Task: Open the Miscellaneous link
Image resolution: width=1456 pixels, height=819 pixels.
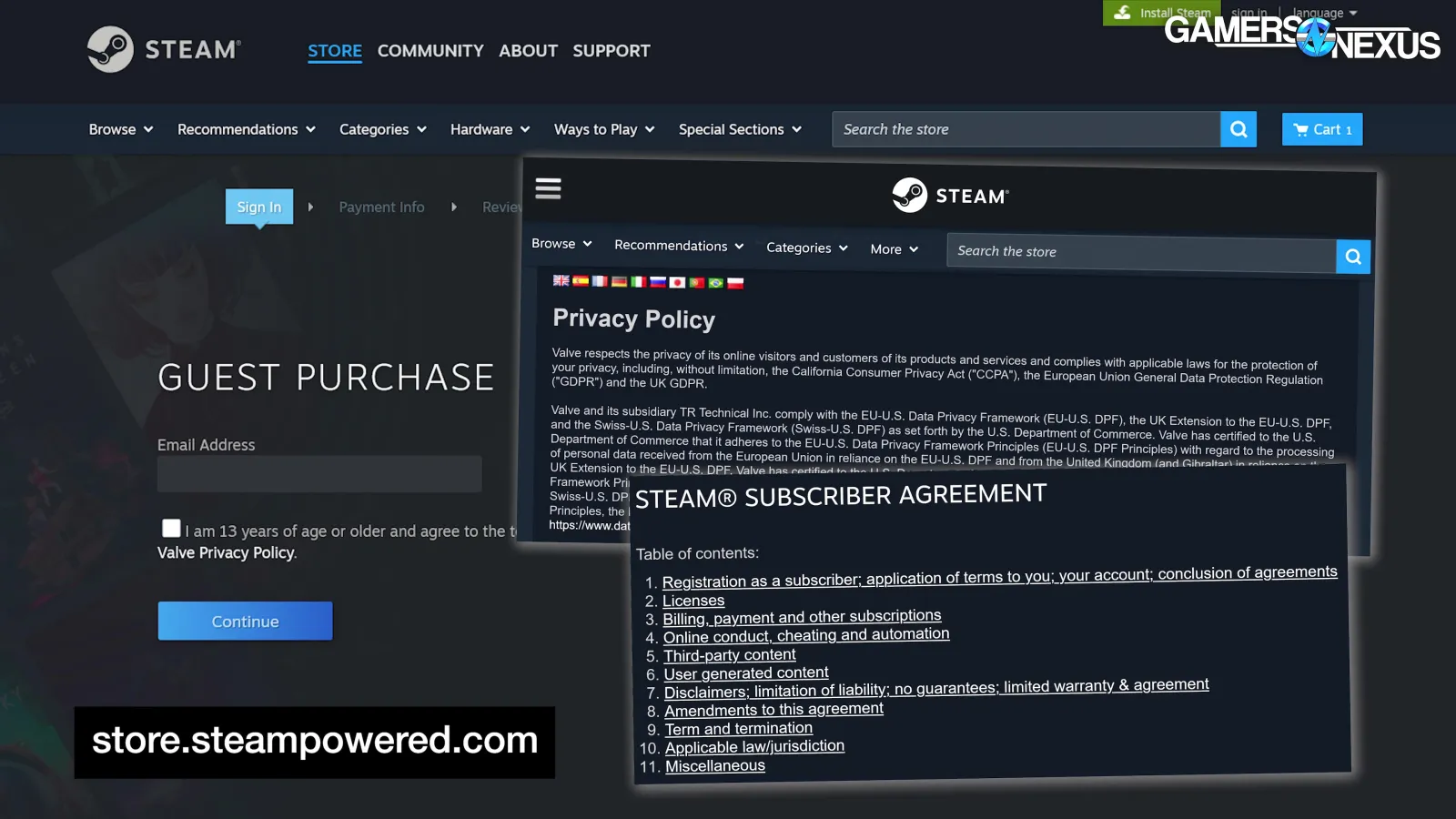Action: (x=715, y=766)
